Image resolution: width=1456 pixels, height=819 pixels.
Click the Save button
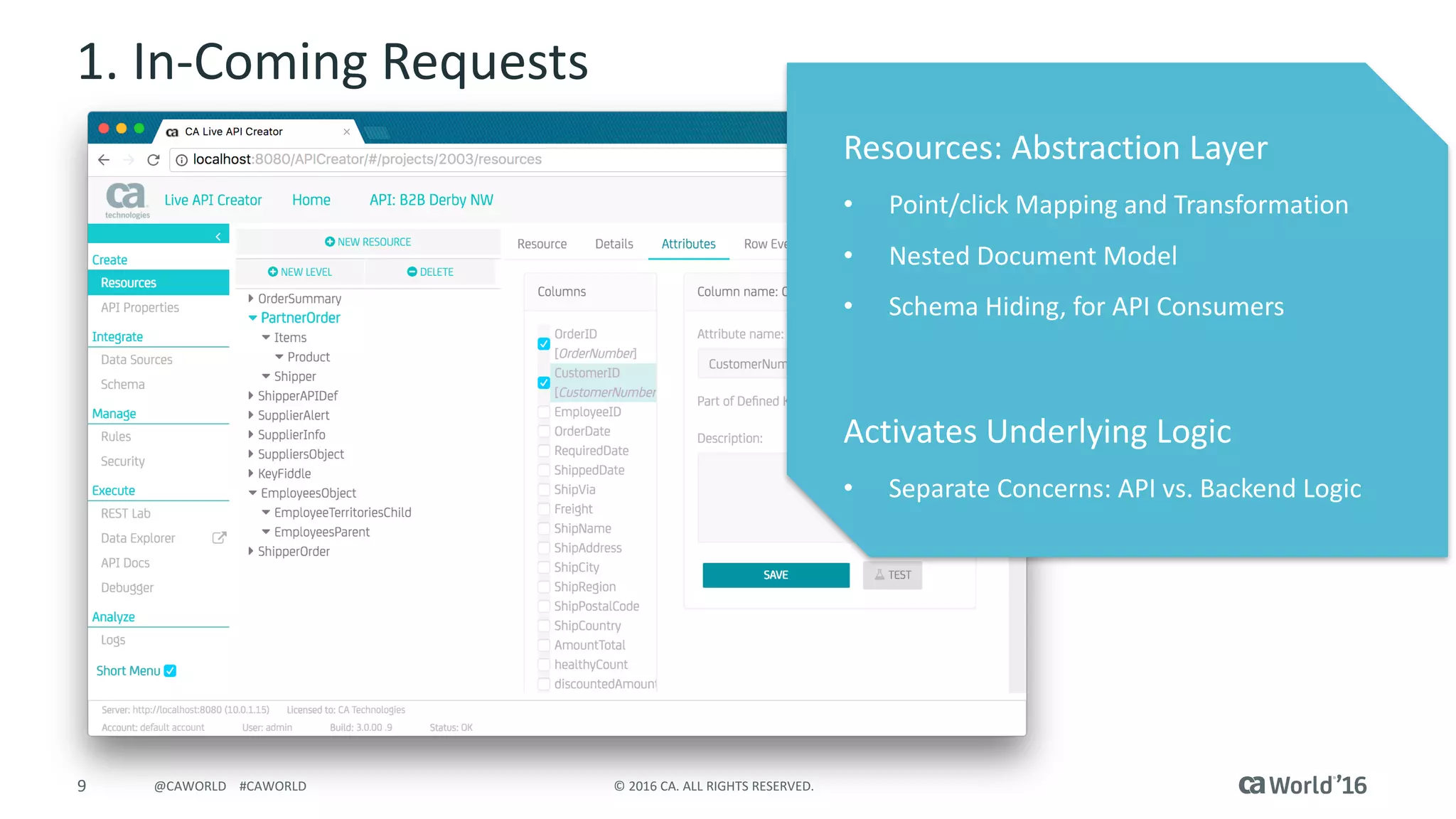(776, 575)
